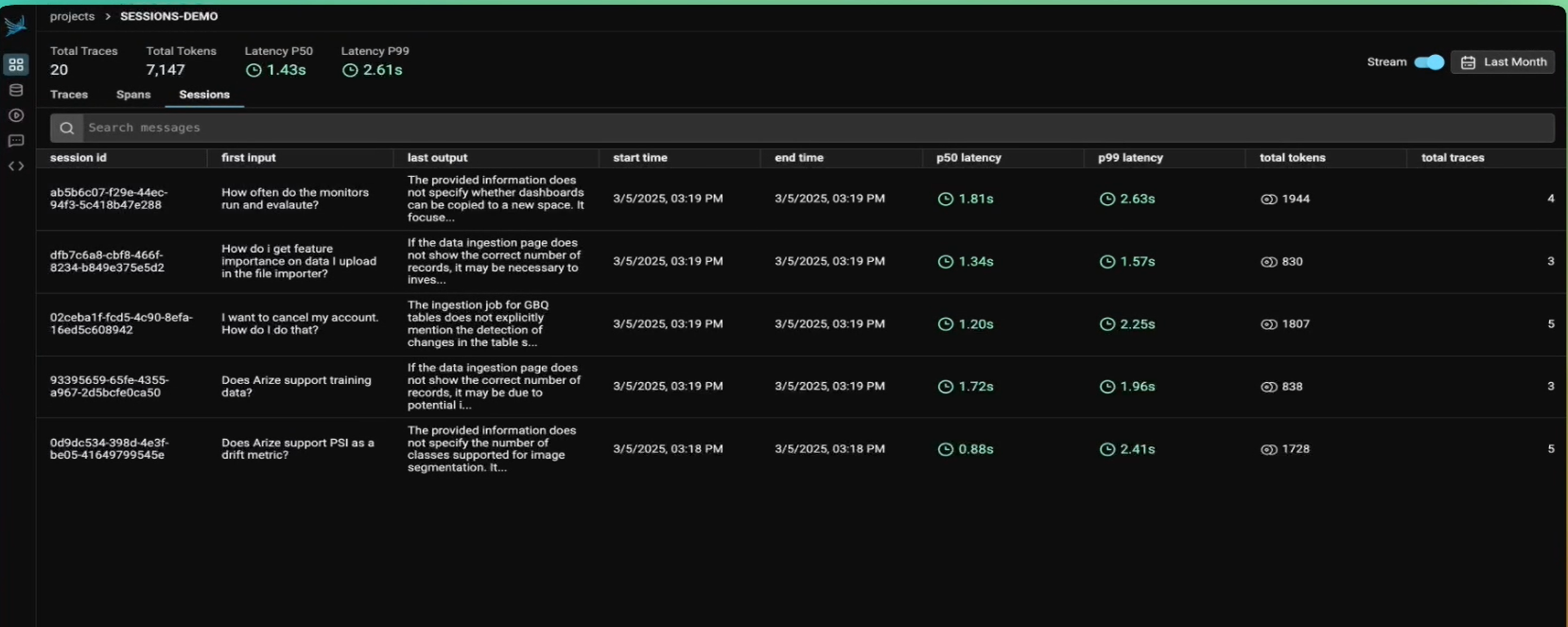Viewport: 1568px width, 627px height.
Task: Click the token icon next to 1807
Action: pos(1268,323)
